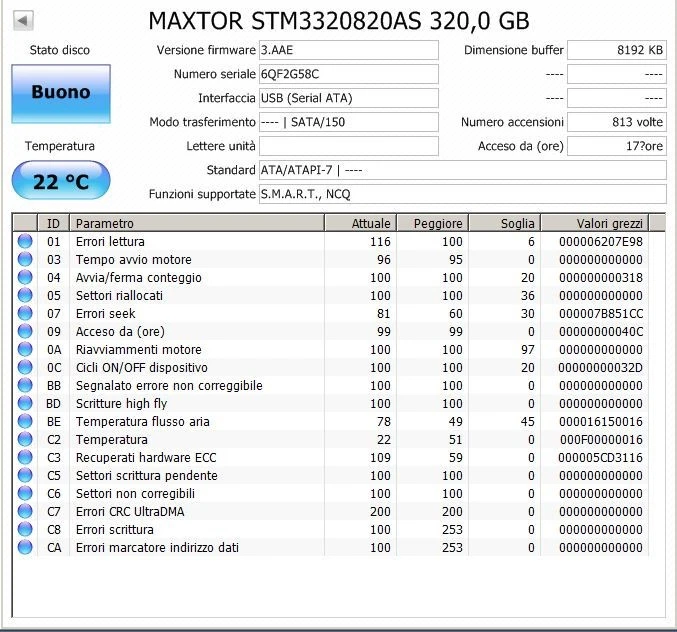Sort by the Parametro column header
Image resolution: width=677 pixels, height=632 pixels.
click(197, 223)
